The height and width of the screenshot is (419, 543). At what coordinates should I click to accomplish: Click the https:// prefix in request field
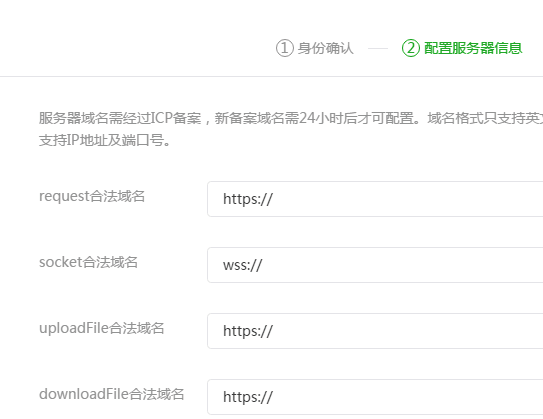click(x=248, y=199)
